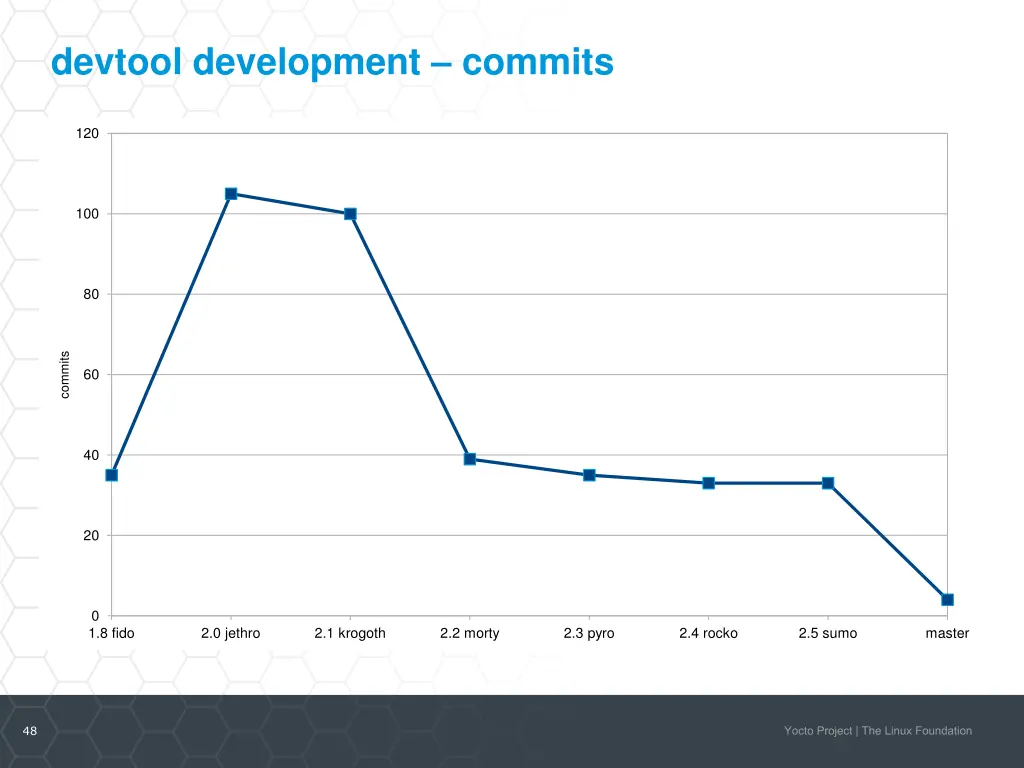Select the '2.1 krogoth' axis label

350,633
